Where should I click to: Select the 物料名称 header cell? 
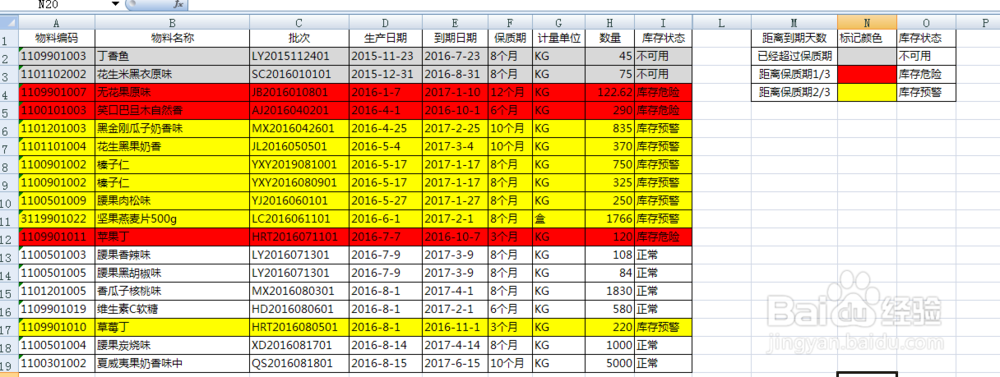(172, 38)
